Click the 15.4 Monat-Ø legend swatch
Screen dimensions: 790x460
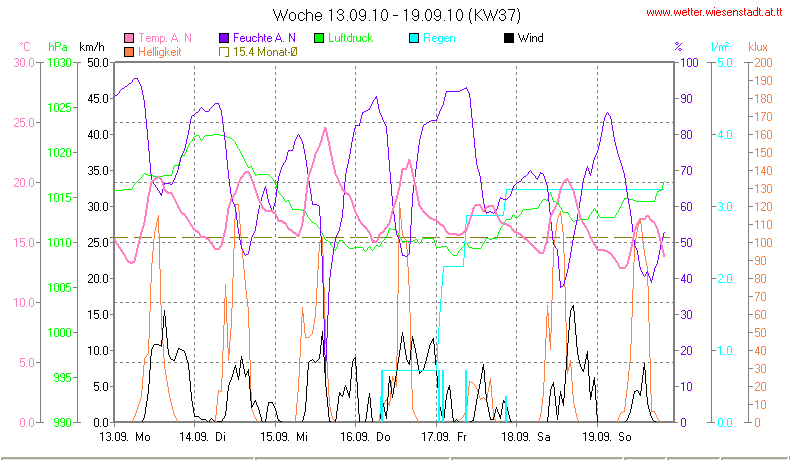[224, 52]
